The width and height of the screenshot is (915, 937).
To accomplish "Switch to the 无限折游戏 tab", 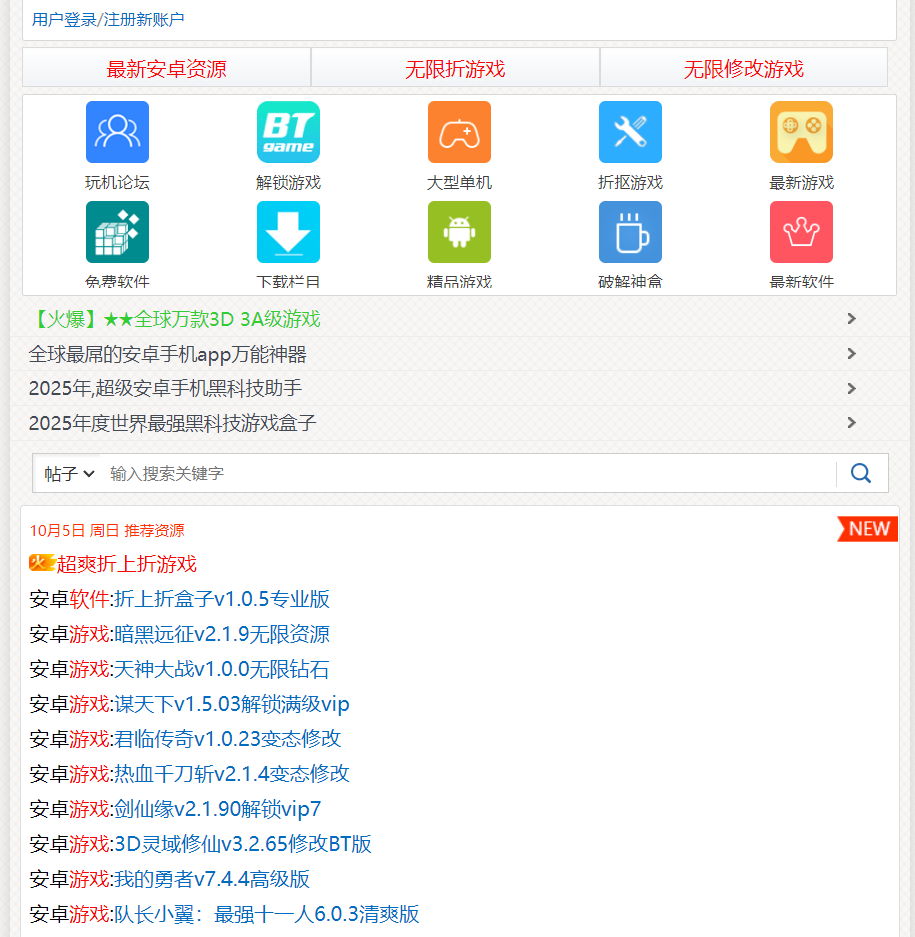I will click(x=455, y=68).
